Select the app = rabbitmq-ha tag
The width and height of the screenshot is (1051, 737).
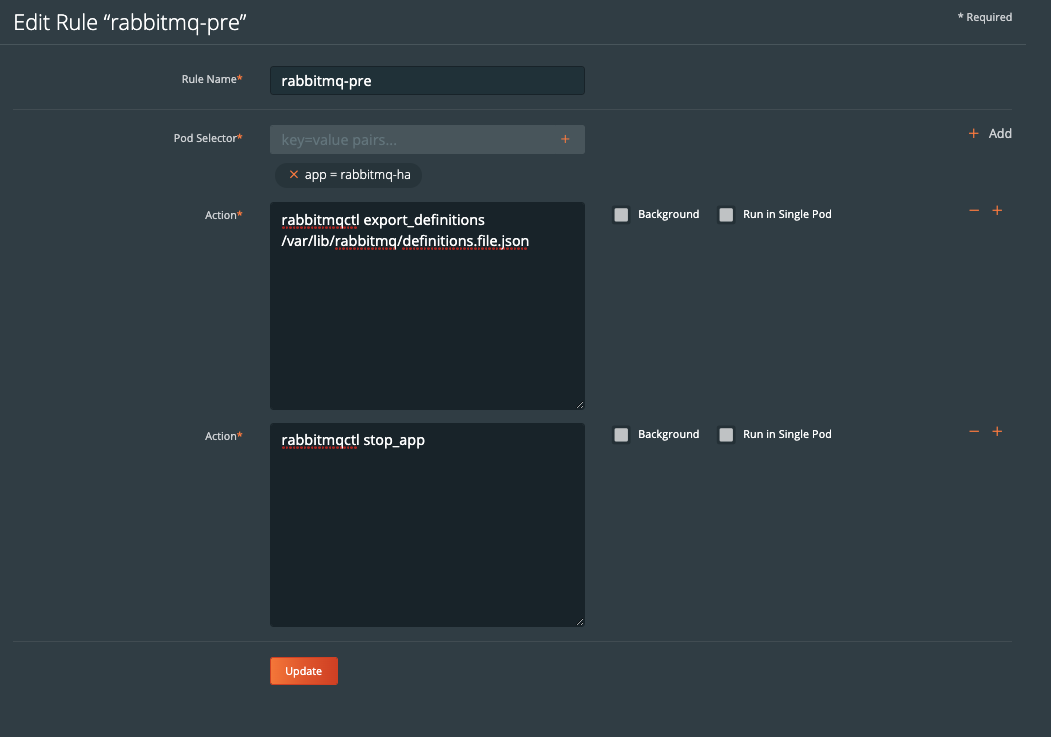tap(355, 174)
